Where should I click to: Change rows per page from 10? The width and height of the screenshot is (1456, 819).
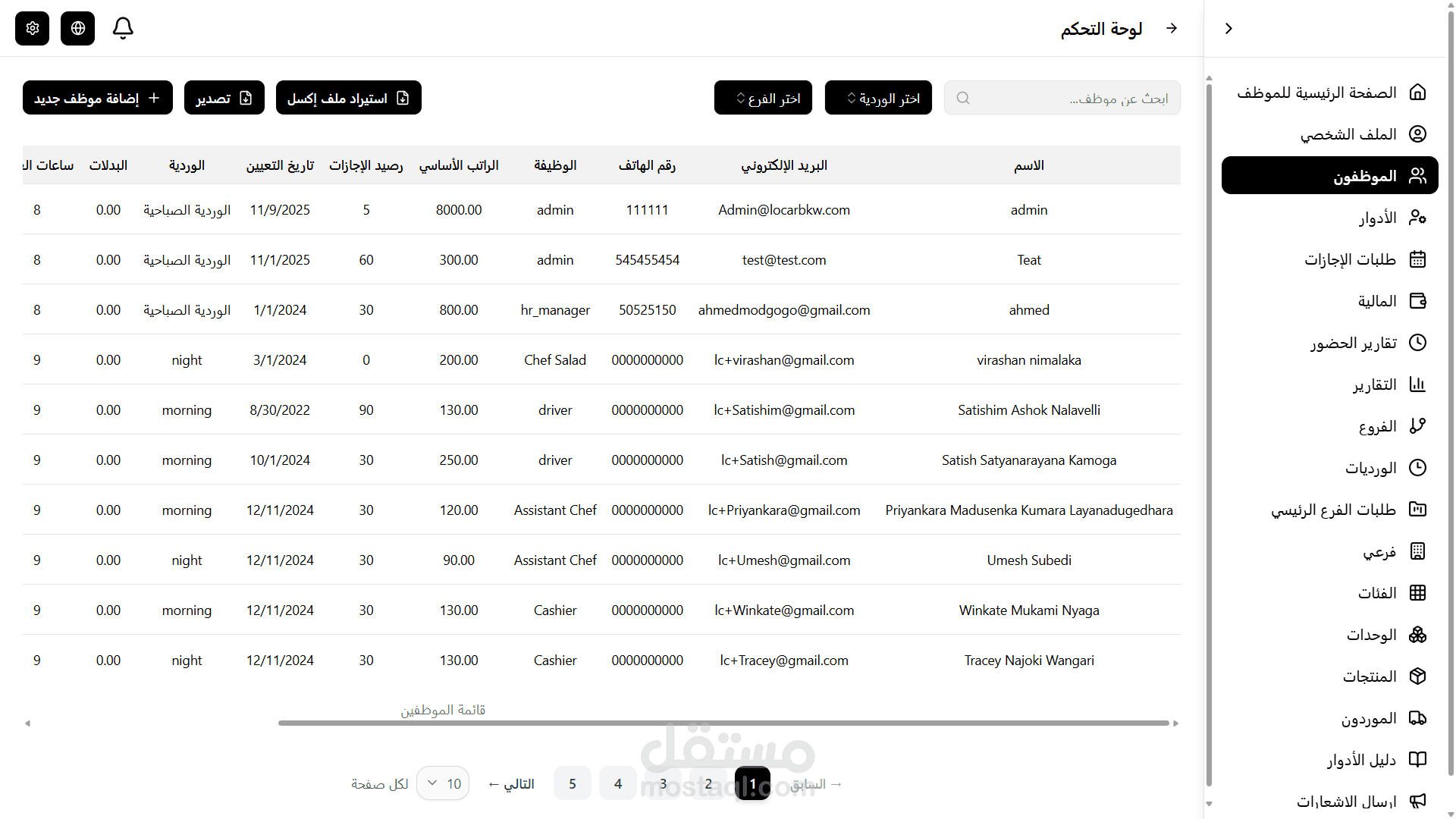[443, 783]
